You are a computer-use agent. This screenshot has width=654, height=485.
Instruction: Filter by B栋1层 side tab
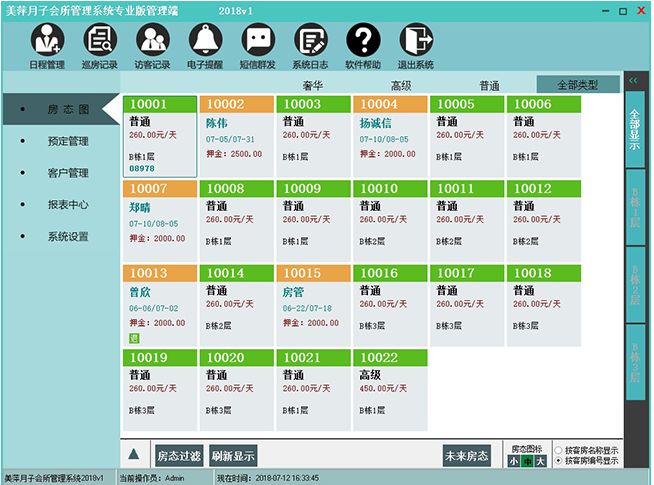click(x=635, y=207)
